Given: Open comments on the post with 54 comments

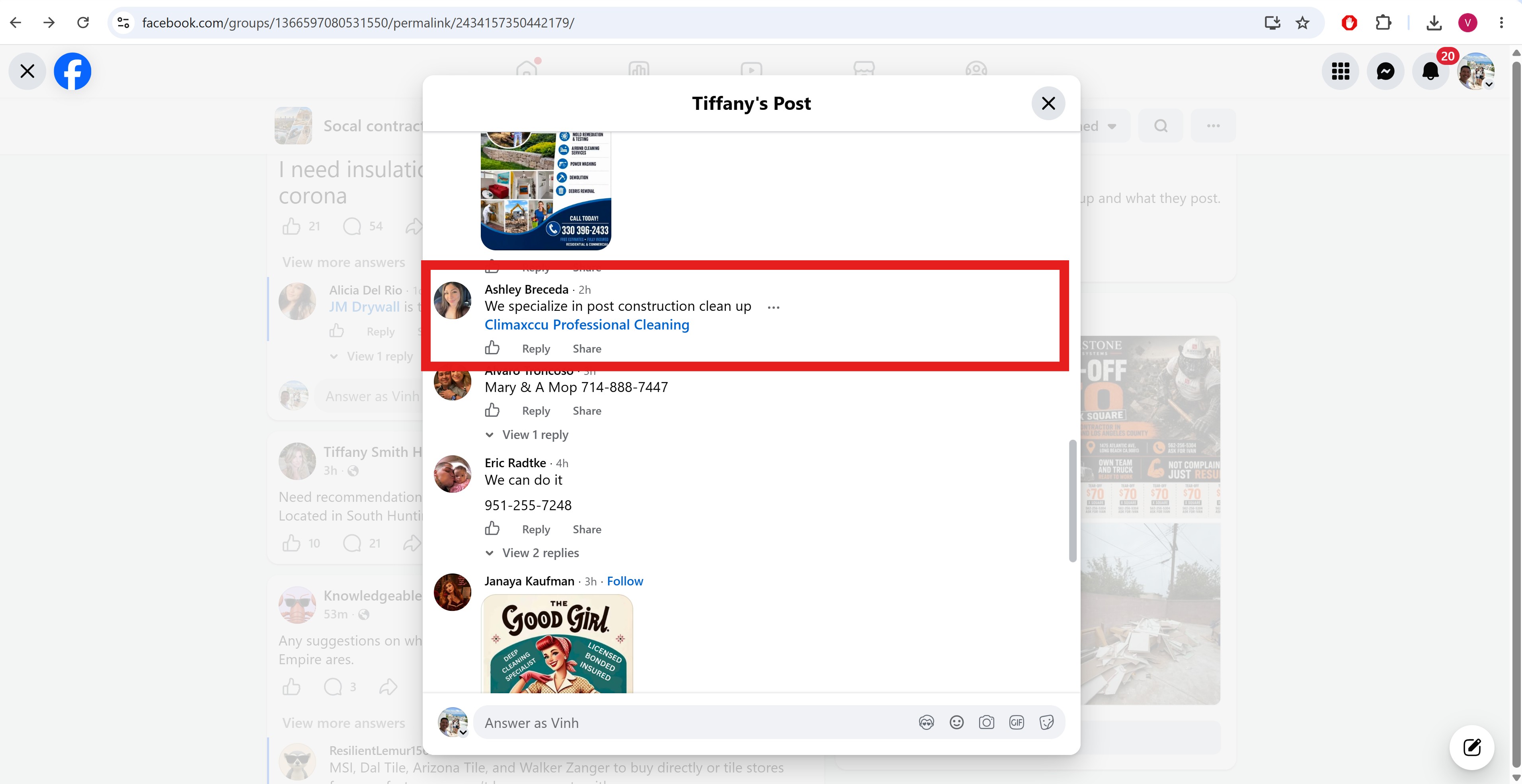Looking at the screenshot, I should point(352,226).
